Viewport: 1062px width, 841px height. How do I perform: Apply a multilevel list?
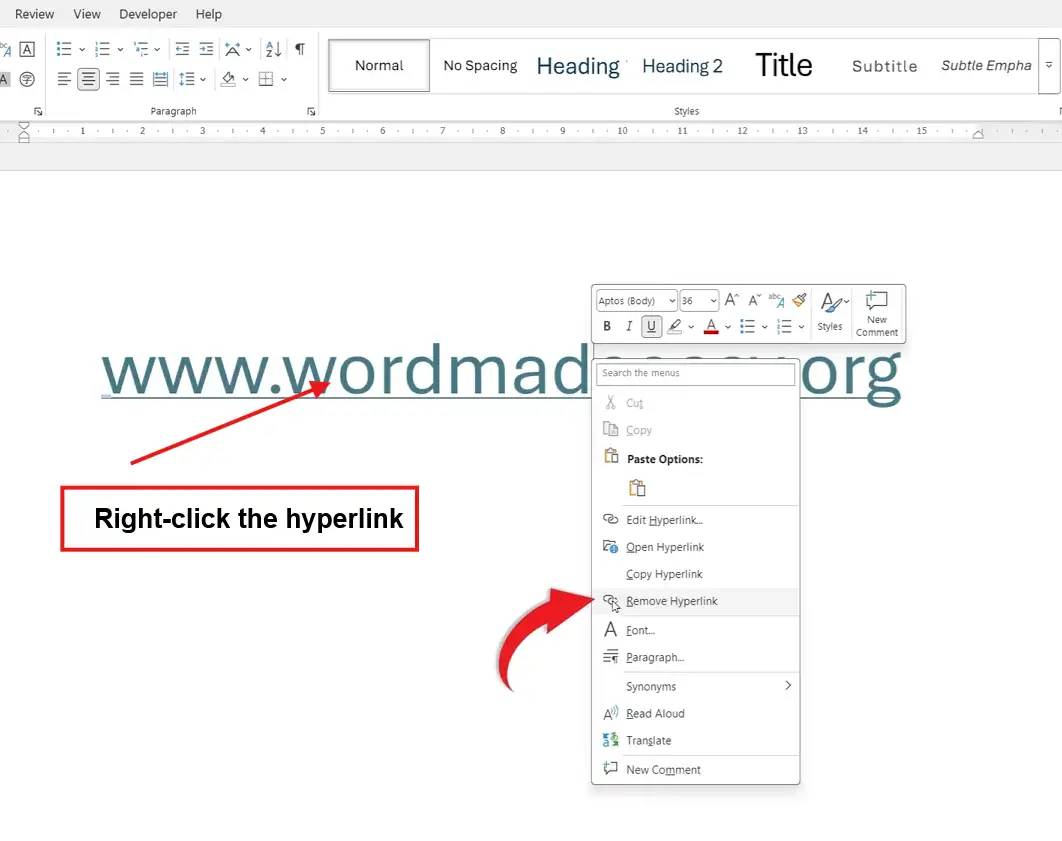tap(141, 49)
